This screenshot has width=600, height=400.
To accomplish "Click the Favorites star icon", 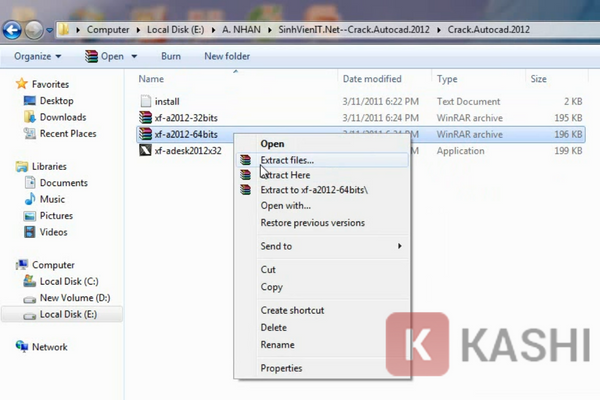I will coord(21,84).
